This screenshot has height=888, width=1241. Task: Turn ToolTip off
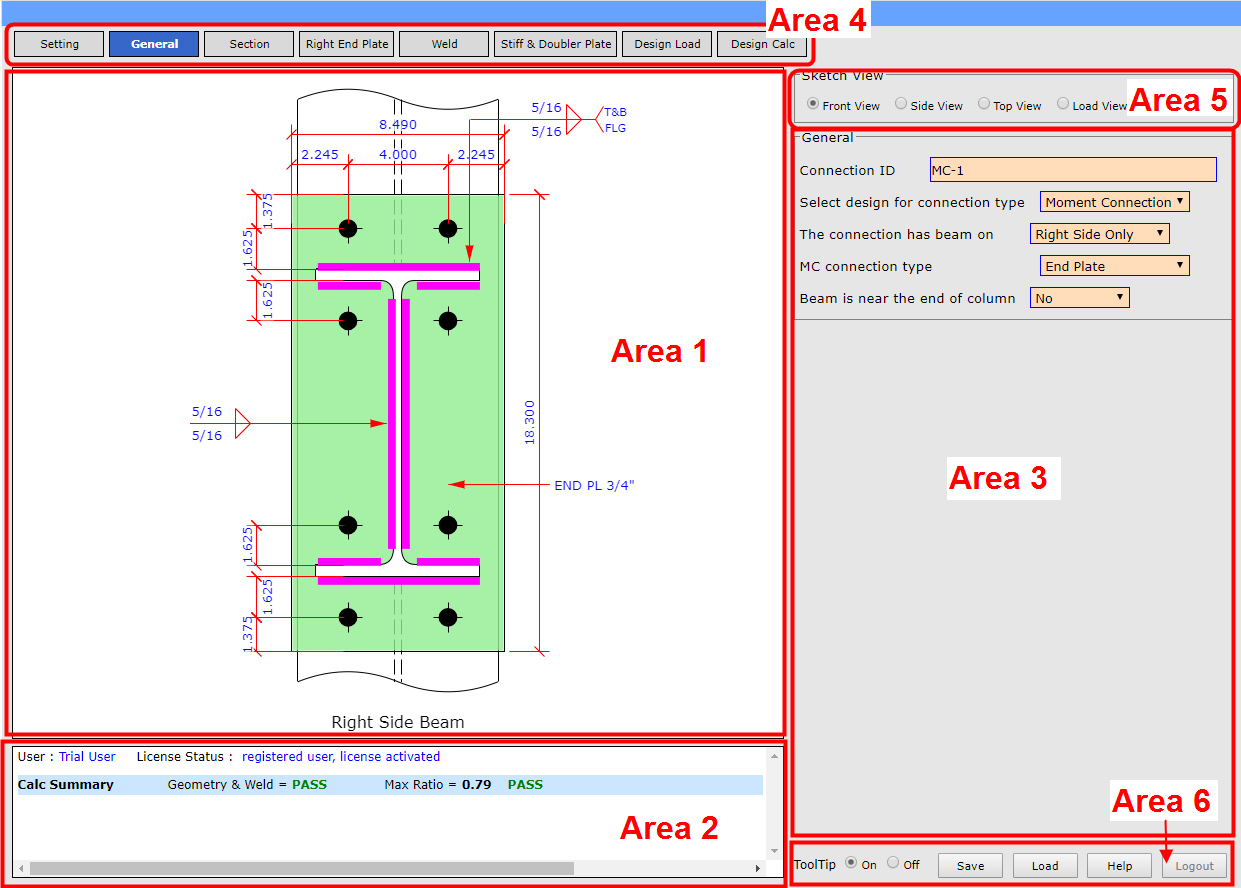[893, 863]
